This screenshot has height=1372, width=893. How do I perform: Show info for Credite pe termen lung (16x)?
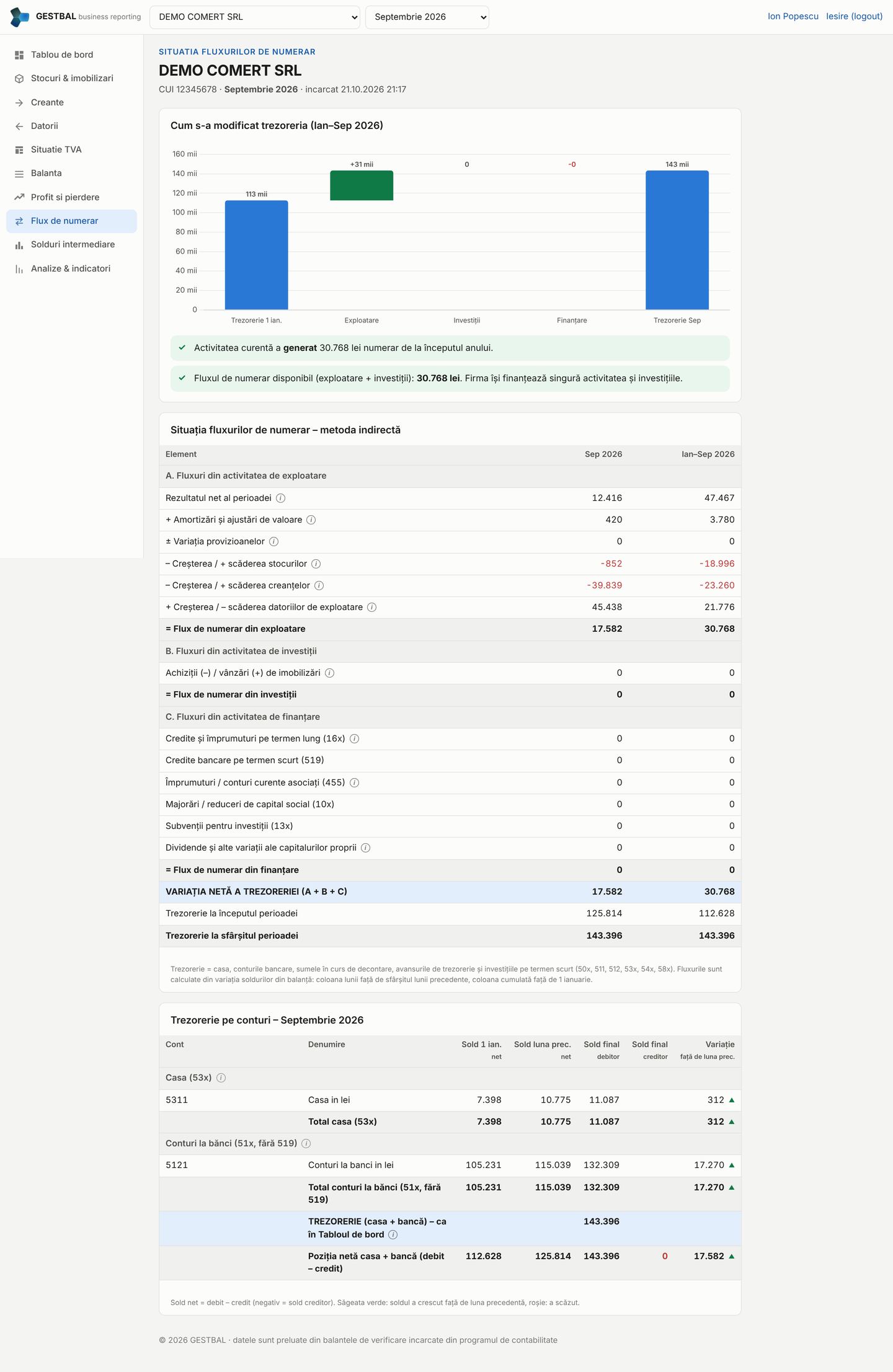pyautogui.click(x=355, y=739)
